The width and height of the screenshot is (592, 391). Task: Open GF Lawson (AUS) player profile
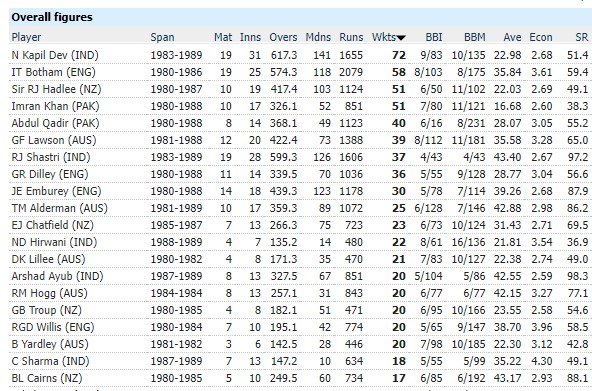[x=54, y=140]
